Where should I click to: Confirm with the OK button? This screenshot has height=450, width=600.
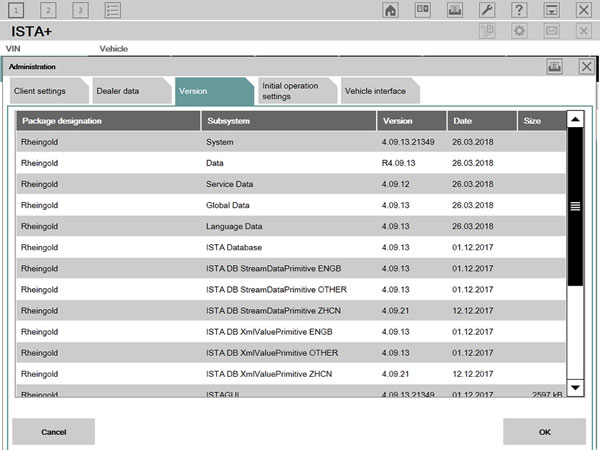click(544, 432)
